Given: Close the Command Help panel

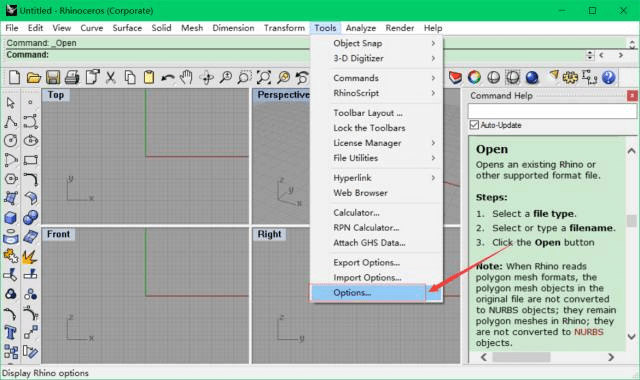Looking at the screenshot, I should [631, 96].
